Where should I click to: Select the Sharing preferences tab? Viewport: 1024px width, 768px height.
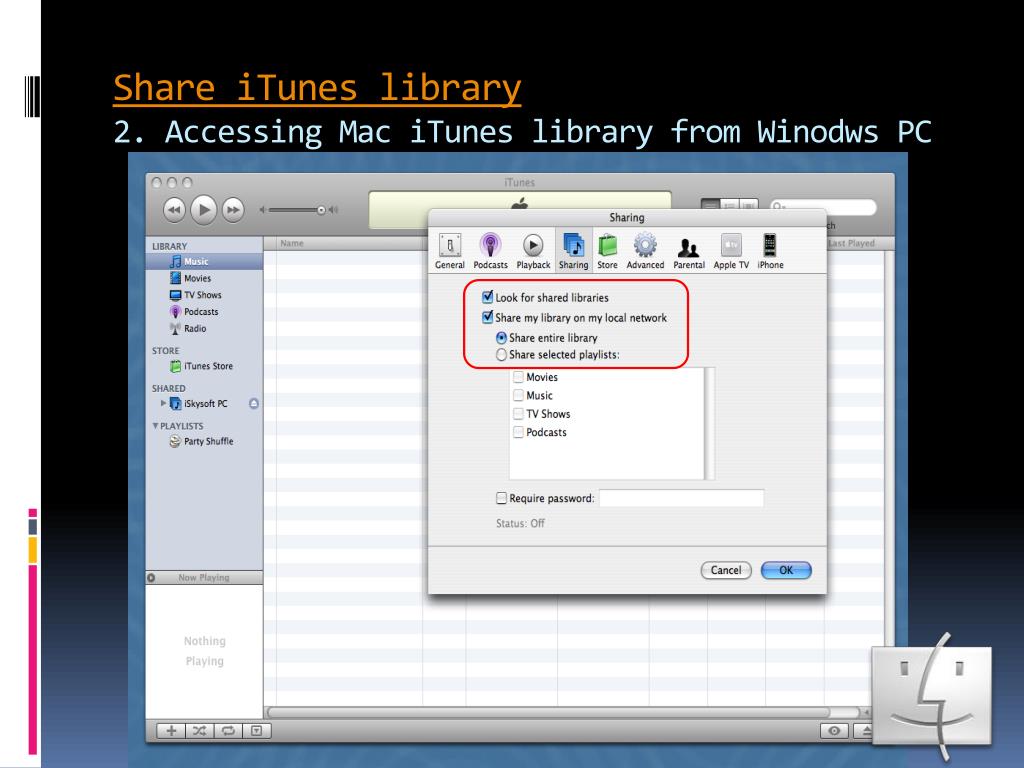(x=573, y=251)
